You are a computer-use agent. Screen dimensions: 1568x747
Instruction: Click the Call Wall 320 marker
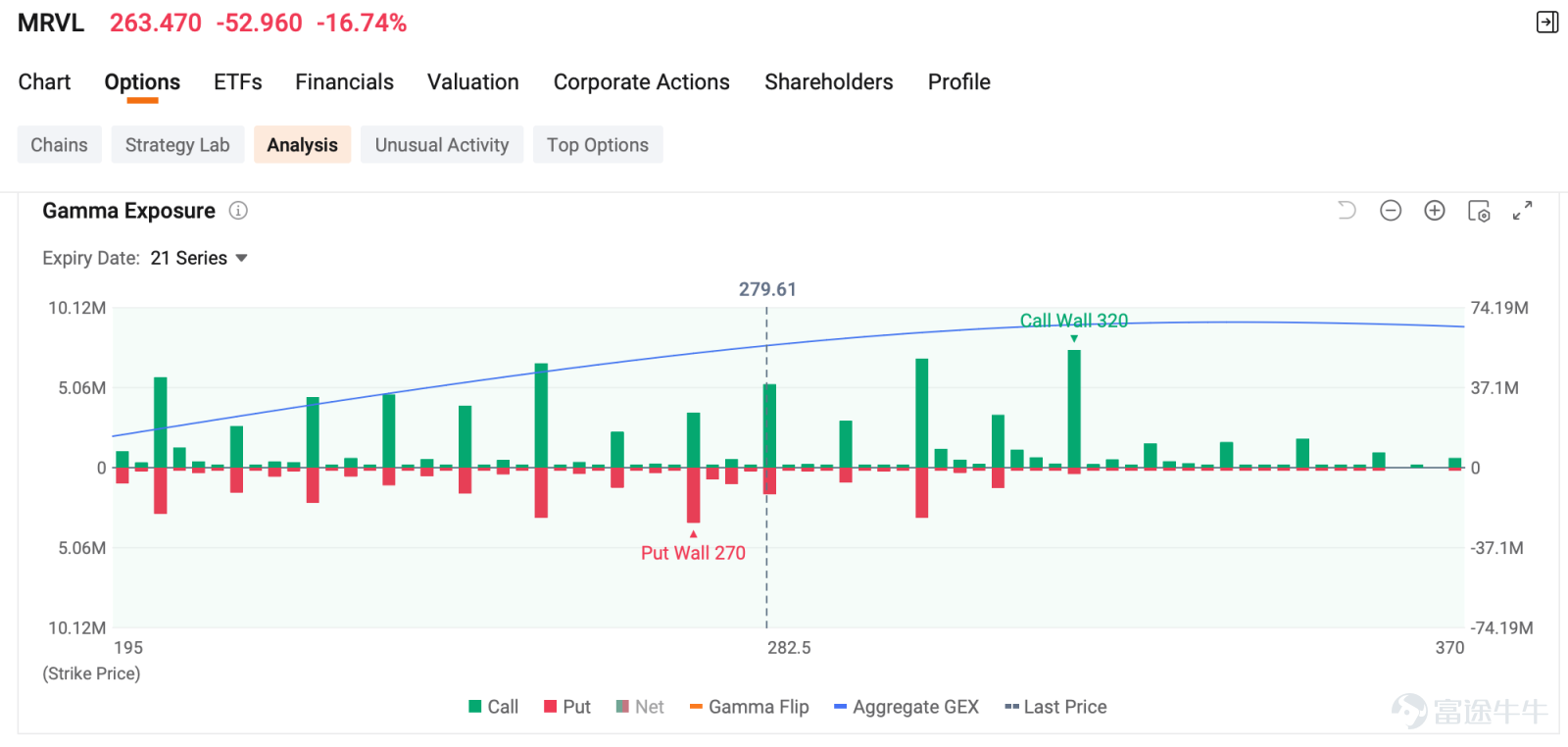[x=1074, y=321]
